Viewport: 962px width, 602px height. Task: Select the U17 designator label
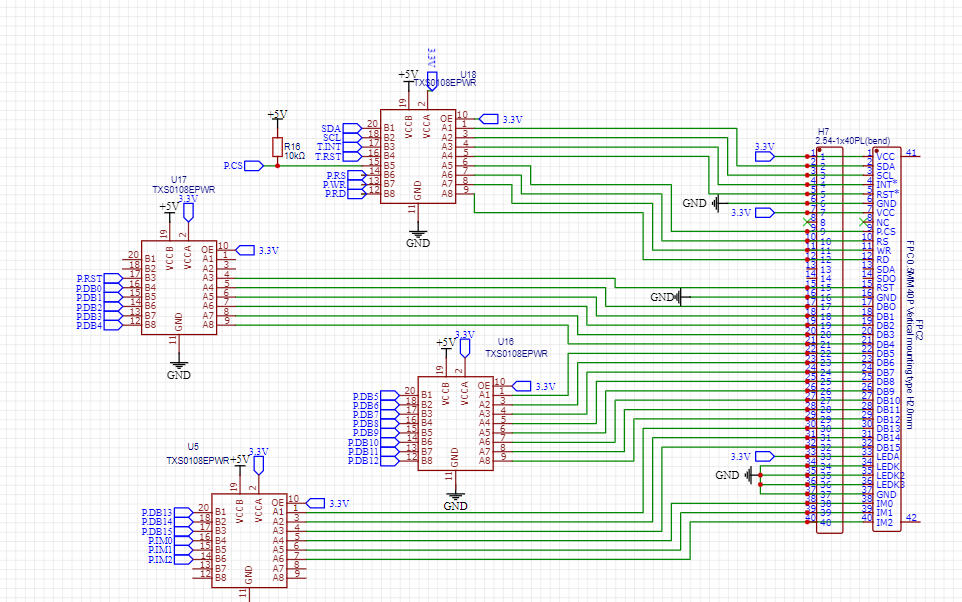(179, 180)
